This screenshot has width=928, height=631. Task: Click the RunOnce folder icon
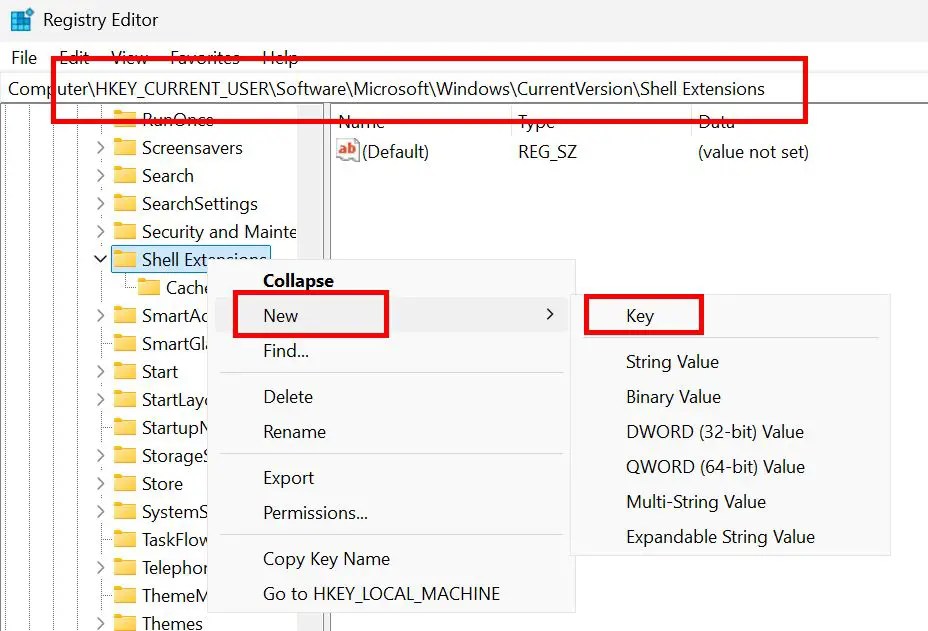(x=124, y=119)
